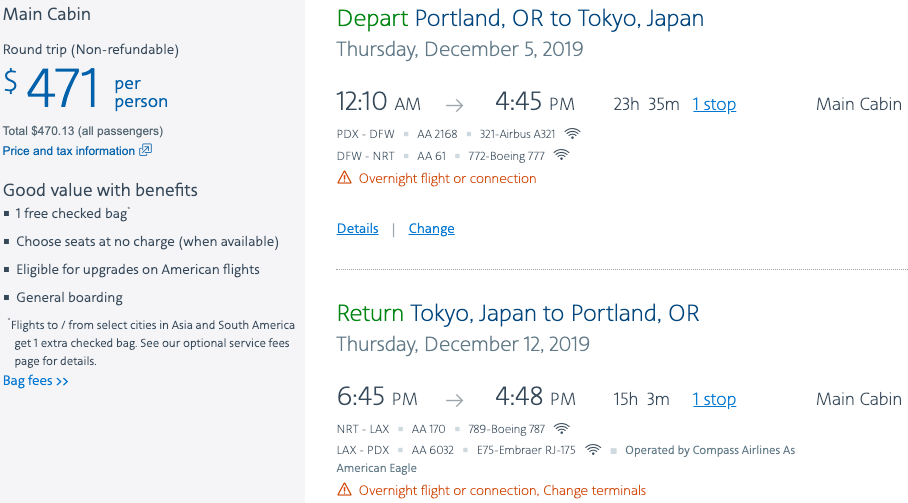Click Wi-Fi icon beside E75-Embraer RJ-175

point(593,450)
